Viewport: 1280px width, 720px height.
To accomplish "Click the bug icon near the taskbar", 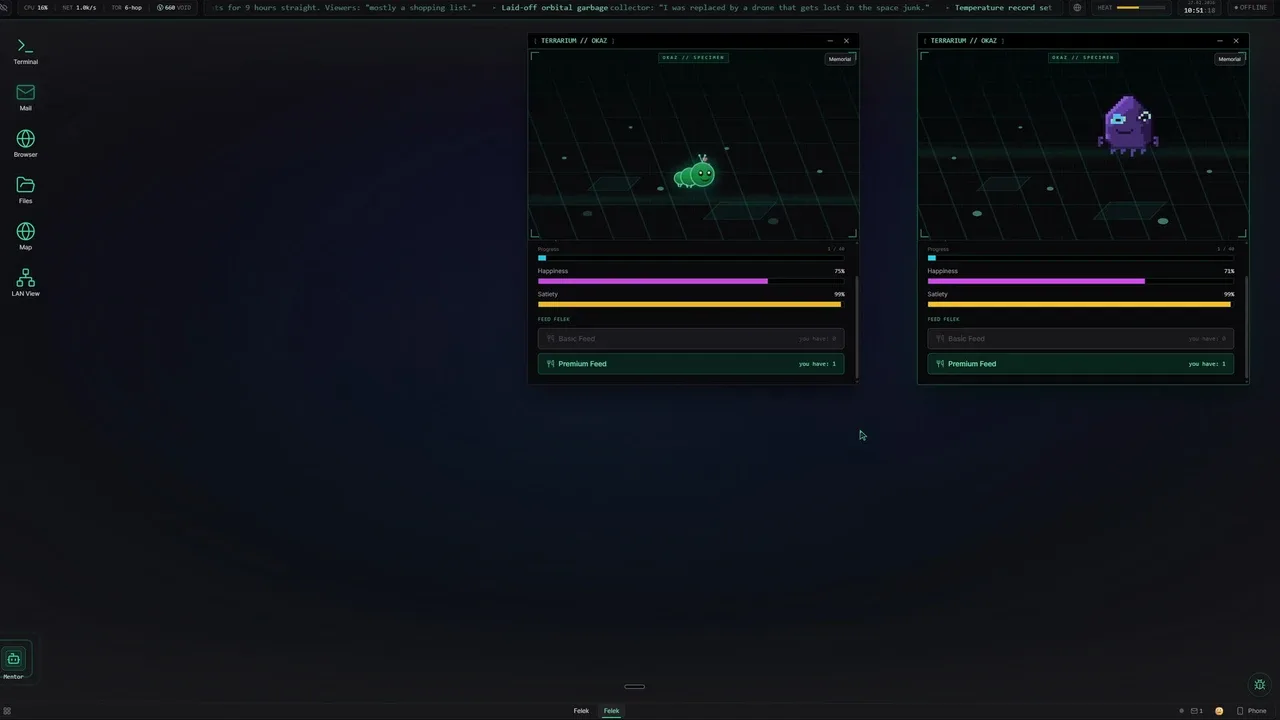I will tap(1259, 685).
